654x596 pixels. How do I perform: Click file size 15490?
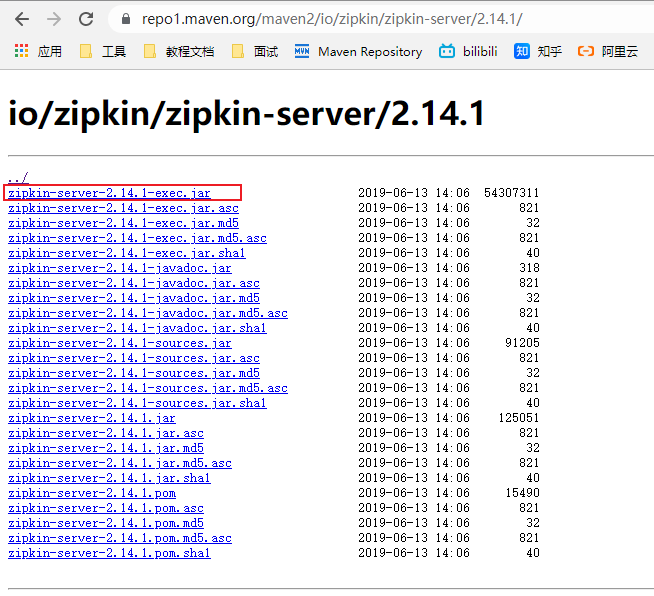pos(522,493)
